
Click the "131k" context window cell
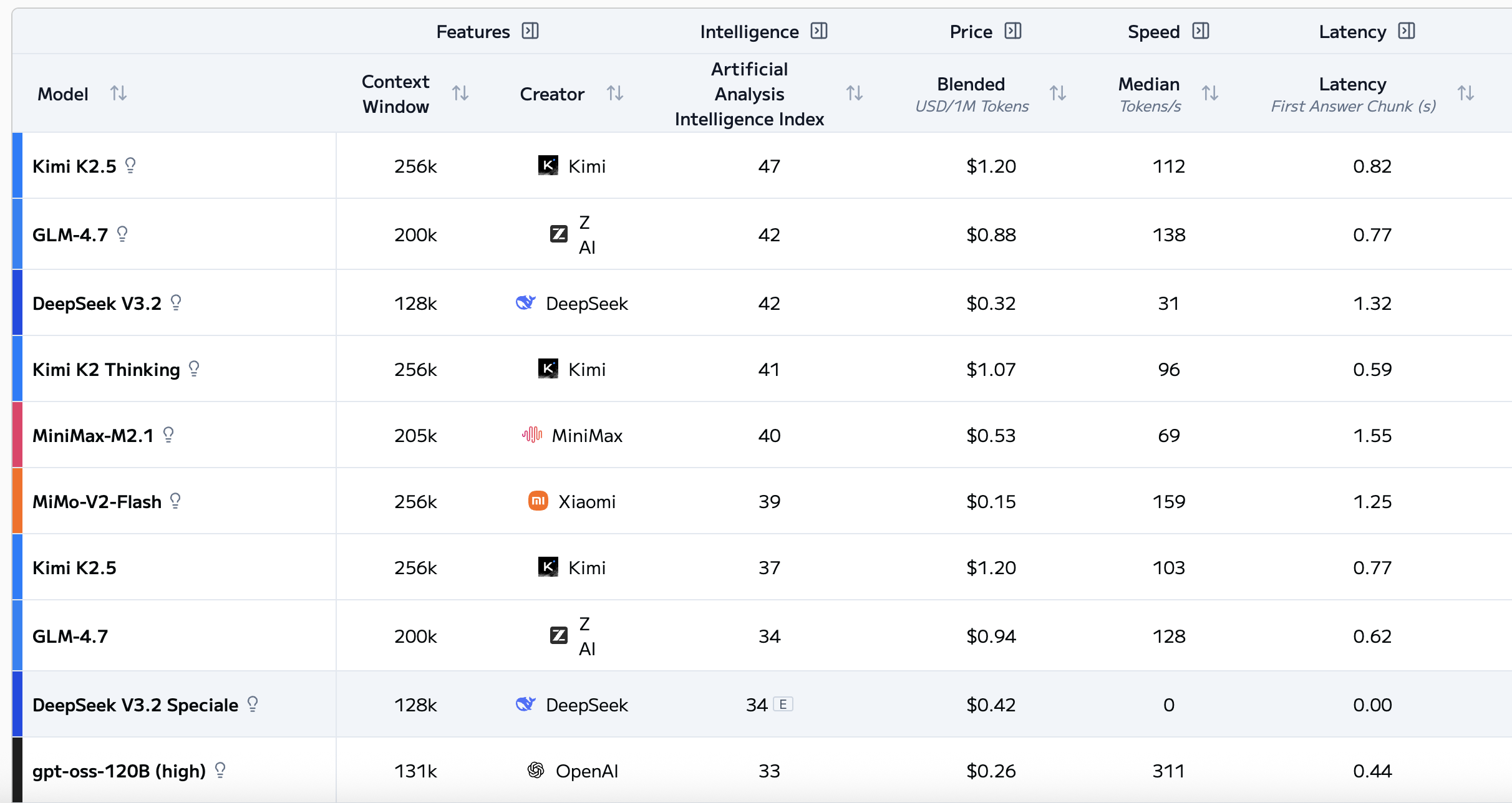(x=415, y=771)
